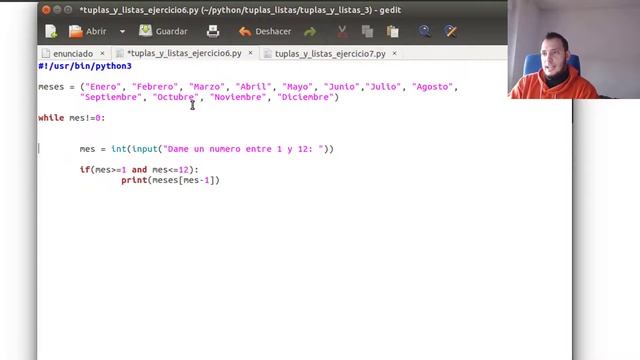The image size is (640, 360).
Task: Click the shebang line #!/usr/bin/python3
Action: (x=85, y=66)
